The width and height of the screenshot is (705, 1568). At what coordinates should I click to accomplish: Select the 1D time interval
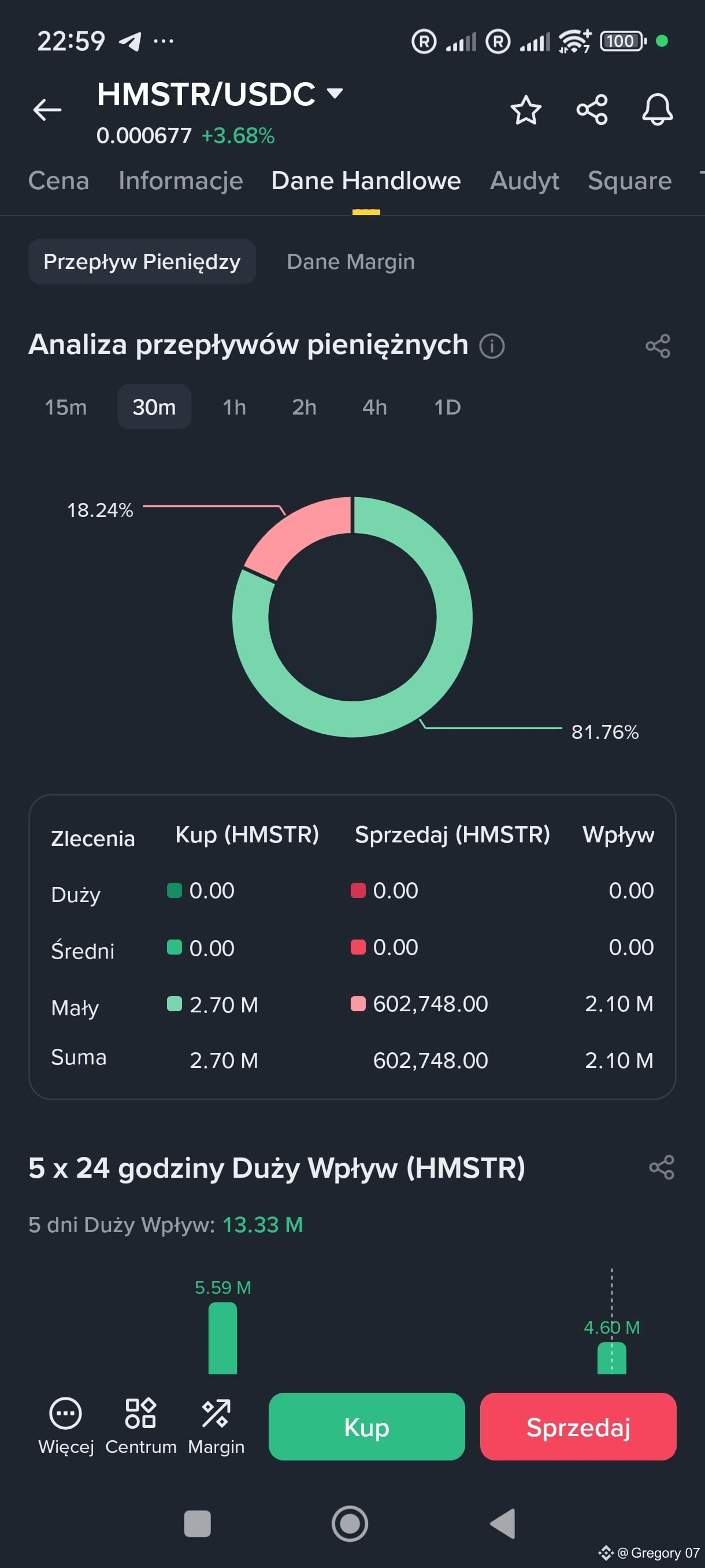point(447,406)
